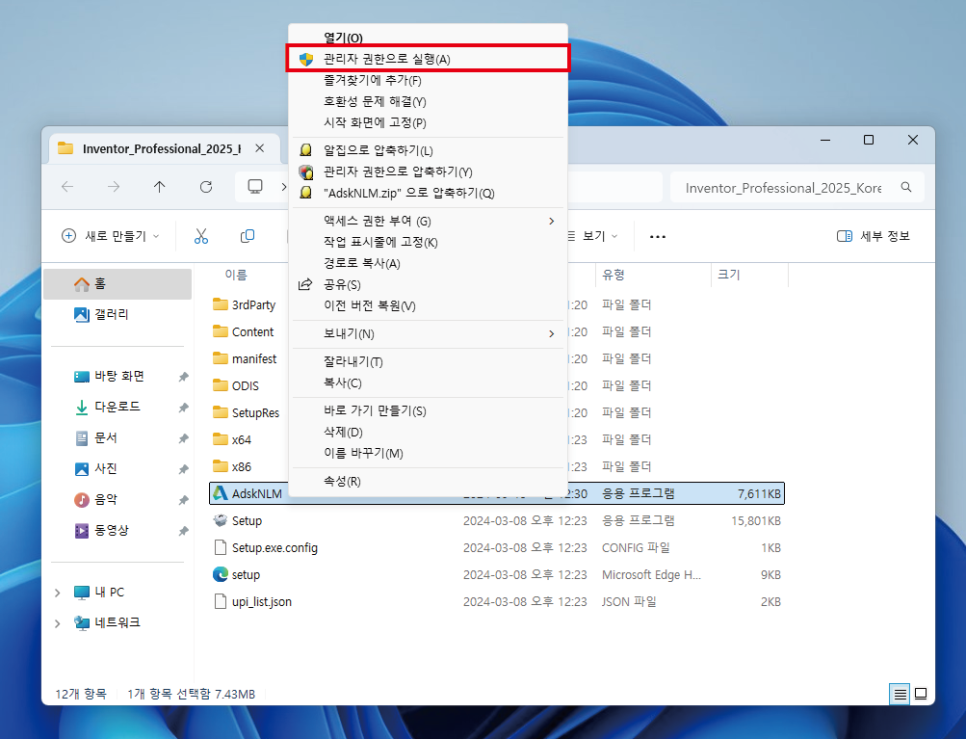
Task: Open the three-dot more options menu
Action: coord(657,236)
